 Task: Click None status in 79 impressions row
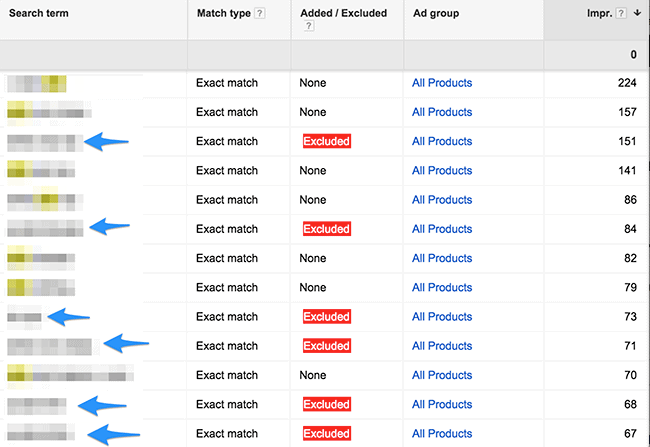313,287
